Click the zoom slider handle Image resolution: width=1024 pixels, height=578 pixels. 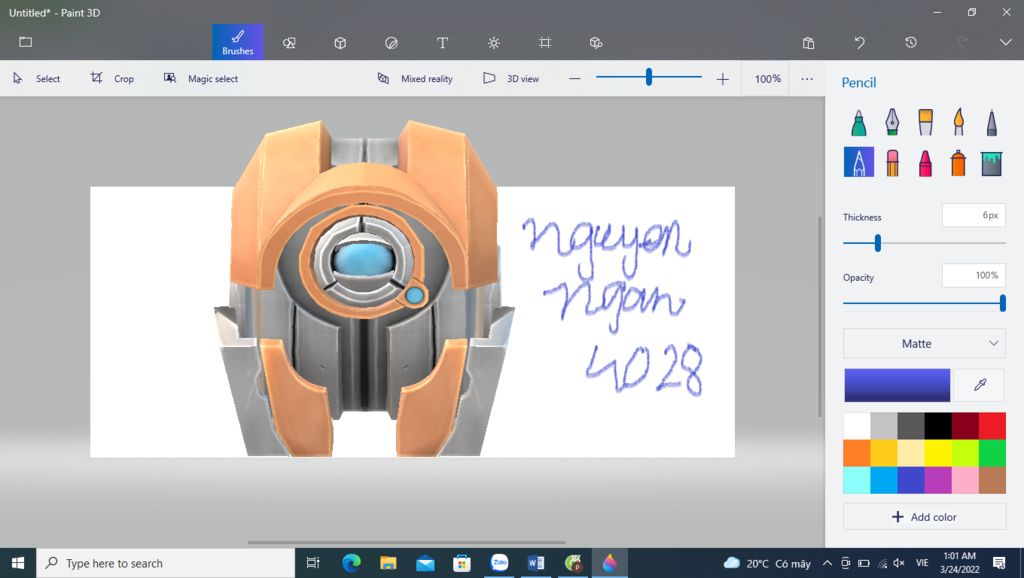point(648,77)
